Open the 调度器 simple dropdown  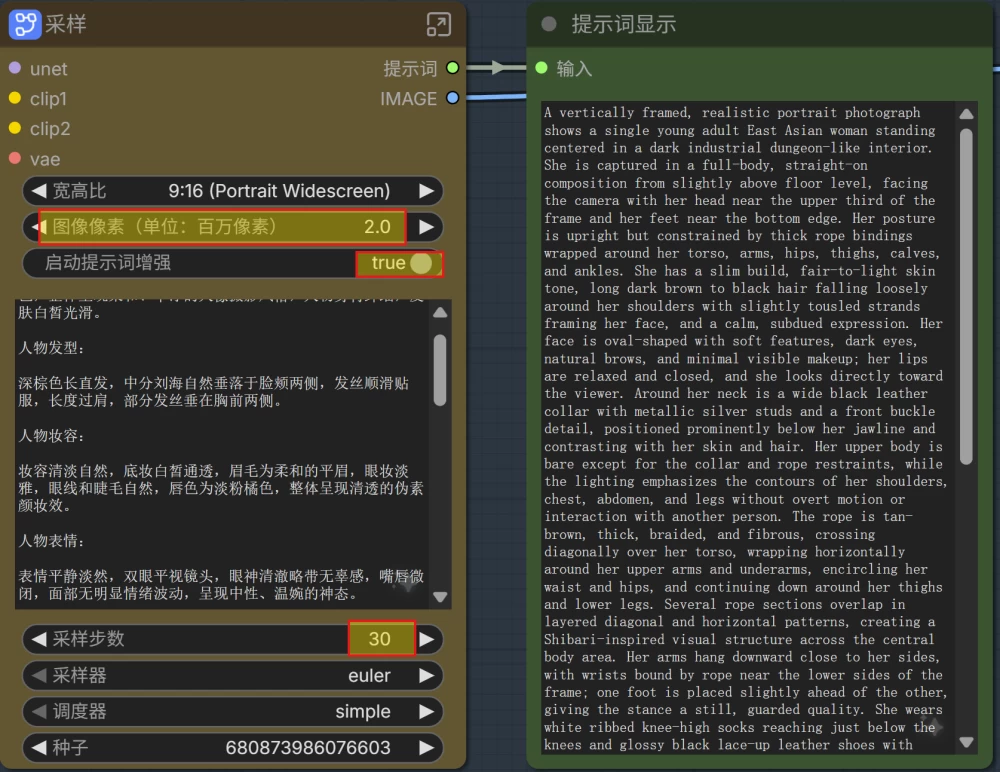point(233,711)
